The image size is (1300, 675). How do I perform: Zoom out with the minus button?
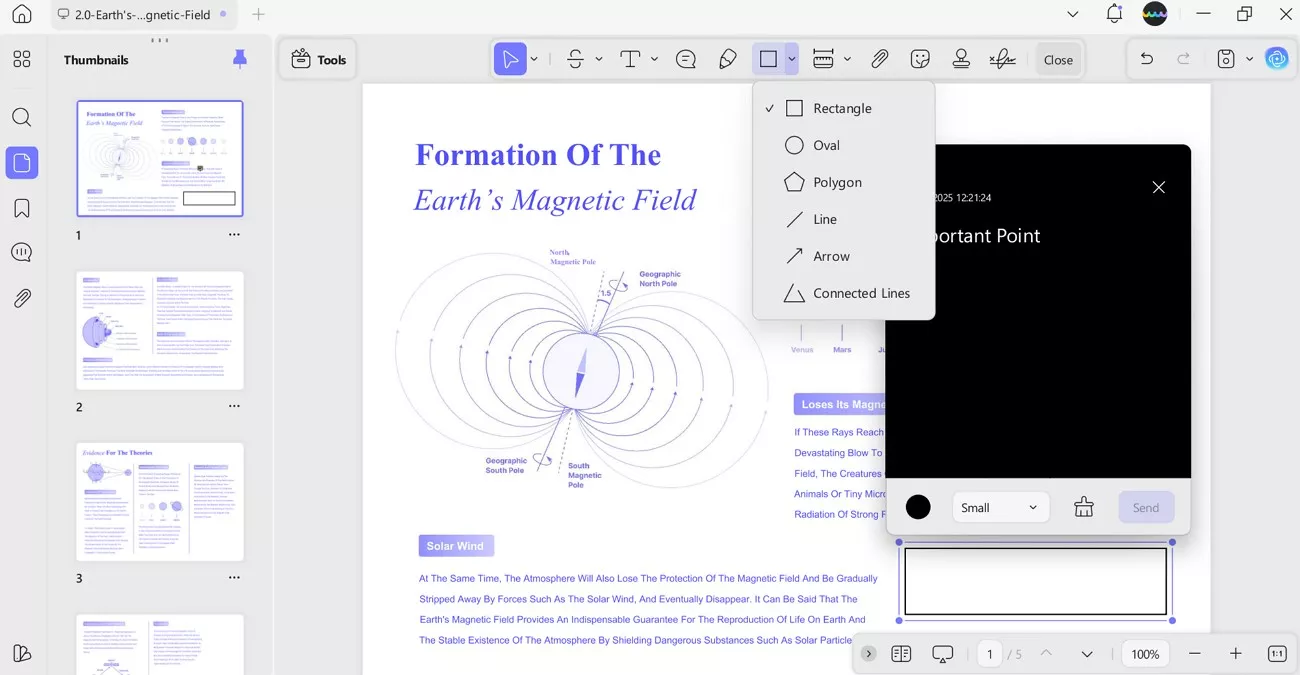(1195, 654)
